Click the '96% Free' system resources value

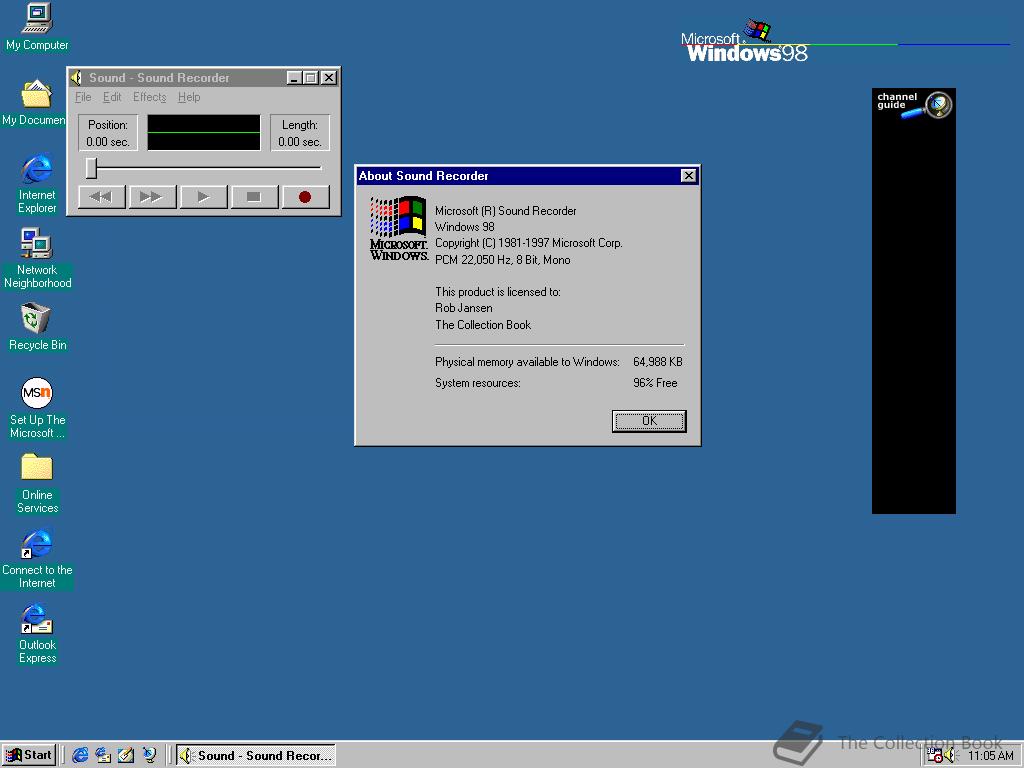(x=655, y=383)
